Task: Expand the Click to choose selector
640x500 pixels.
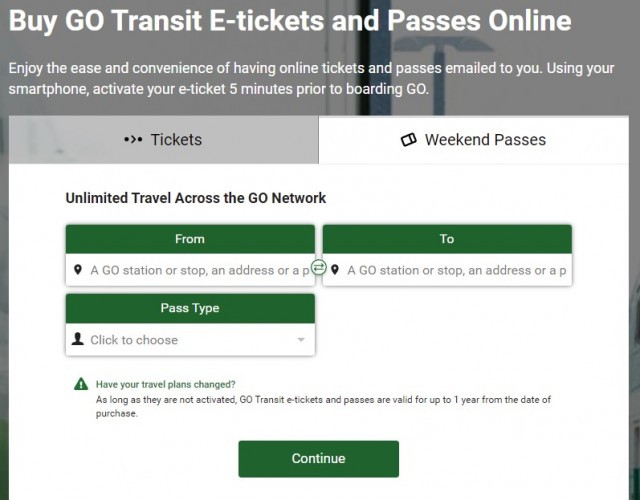Action: click(190, 340)
